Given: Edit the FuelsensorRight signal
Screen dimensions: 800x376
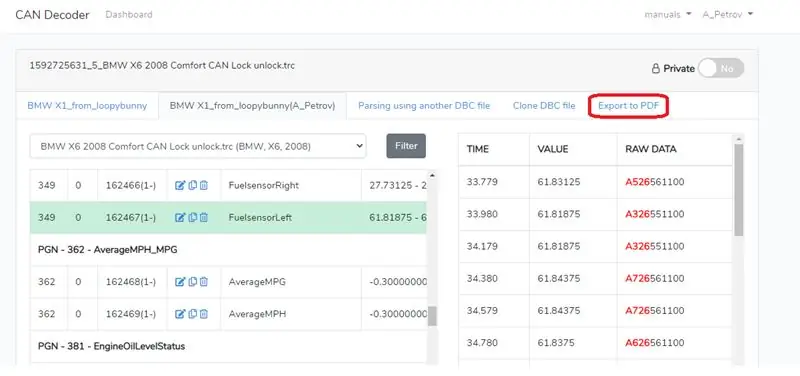Looking at the screenshot, I should [x=180, y=186].
